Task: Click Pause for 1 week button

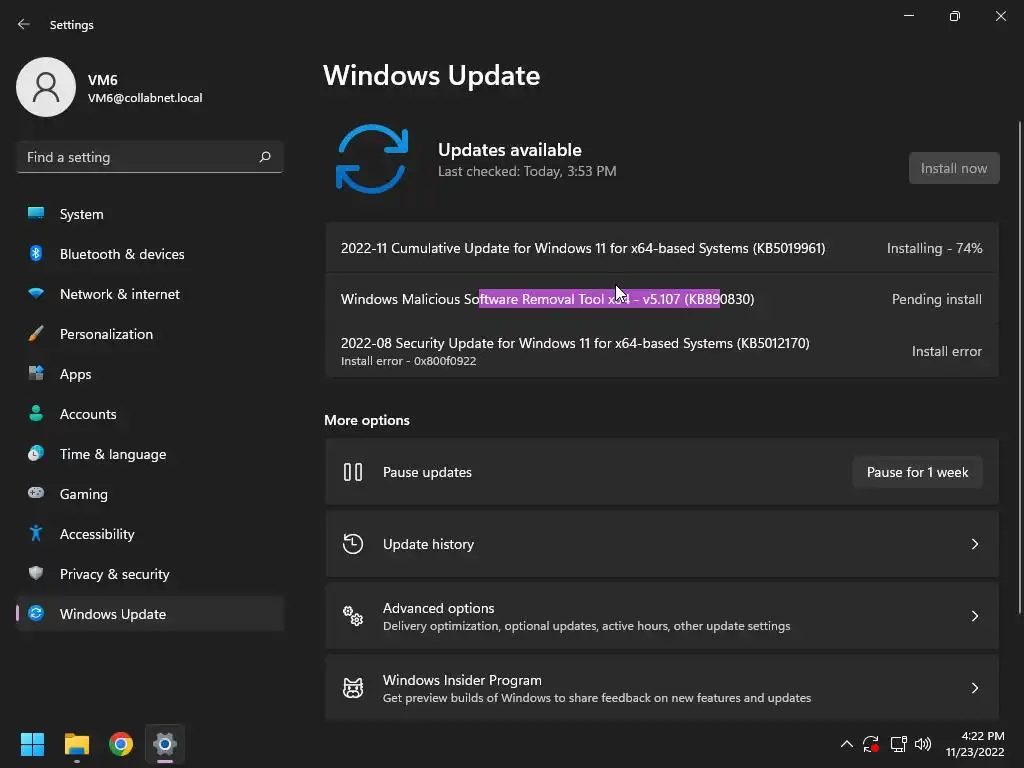Action: point(917,472)
